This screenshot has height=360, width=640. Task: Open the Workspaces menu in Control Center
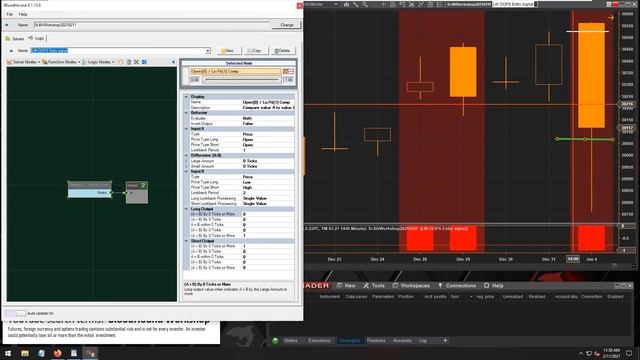[411, 286]
